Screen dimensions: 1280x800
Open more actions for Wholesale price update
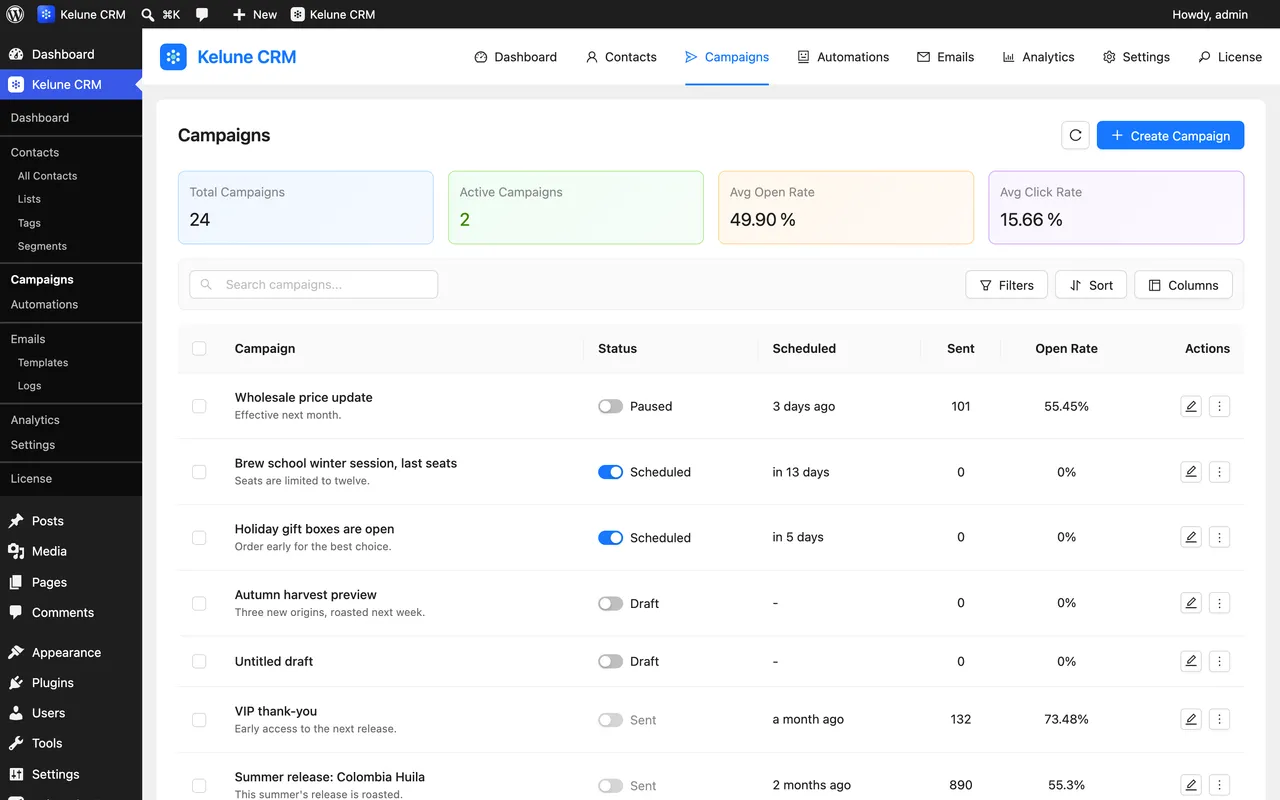click(1219, 406)
